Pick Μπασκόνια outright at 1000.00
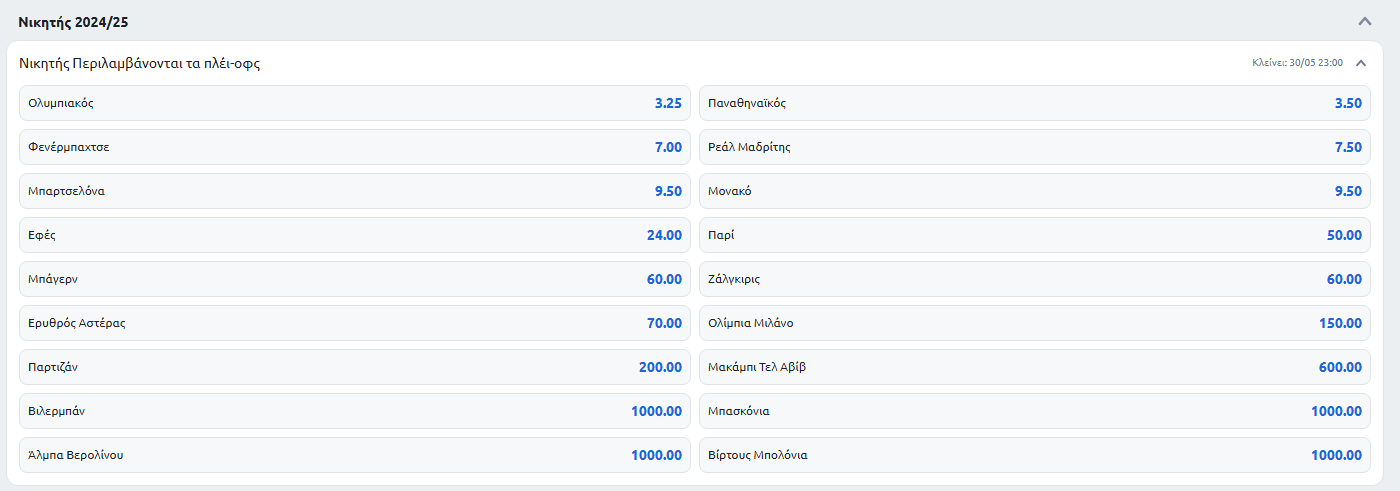Screen dimensions: 1400x491 click(x=1034, y=411)
